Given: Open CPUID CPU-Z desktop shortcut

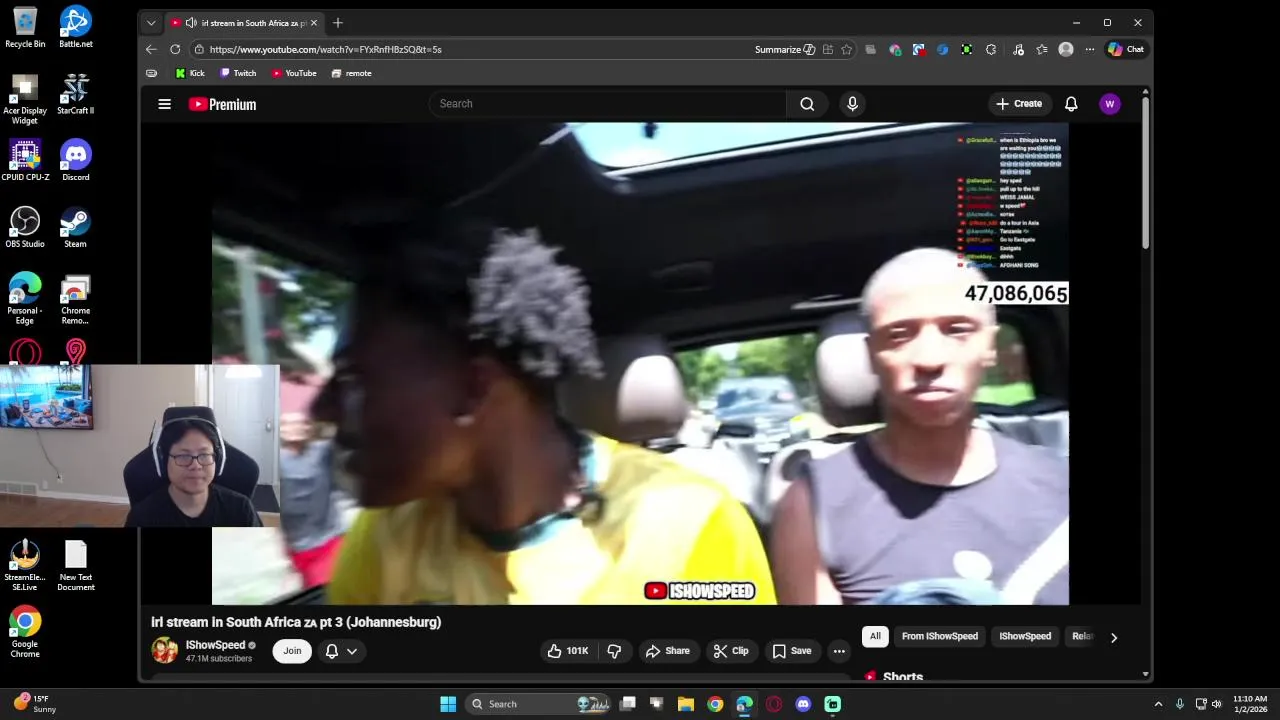Looking at the screenshot, I should tap(25, 160).
